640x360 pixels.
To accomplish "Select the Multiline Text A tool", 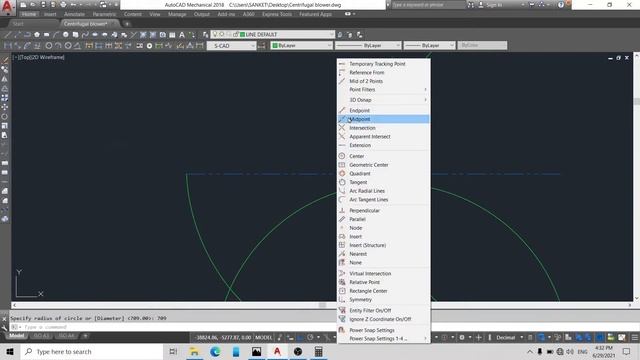I will (x=182, y=35).
